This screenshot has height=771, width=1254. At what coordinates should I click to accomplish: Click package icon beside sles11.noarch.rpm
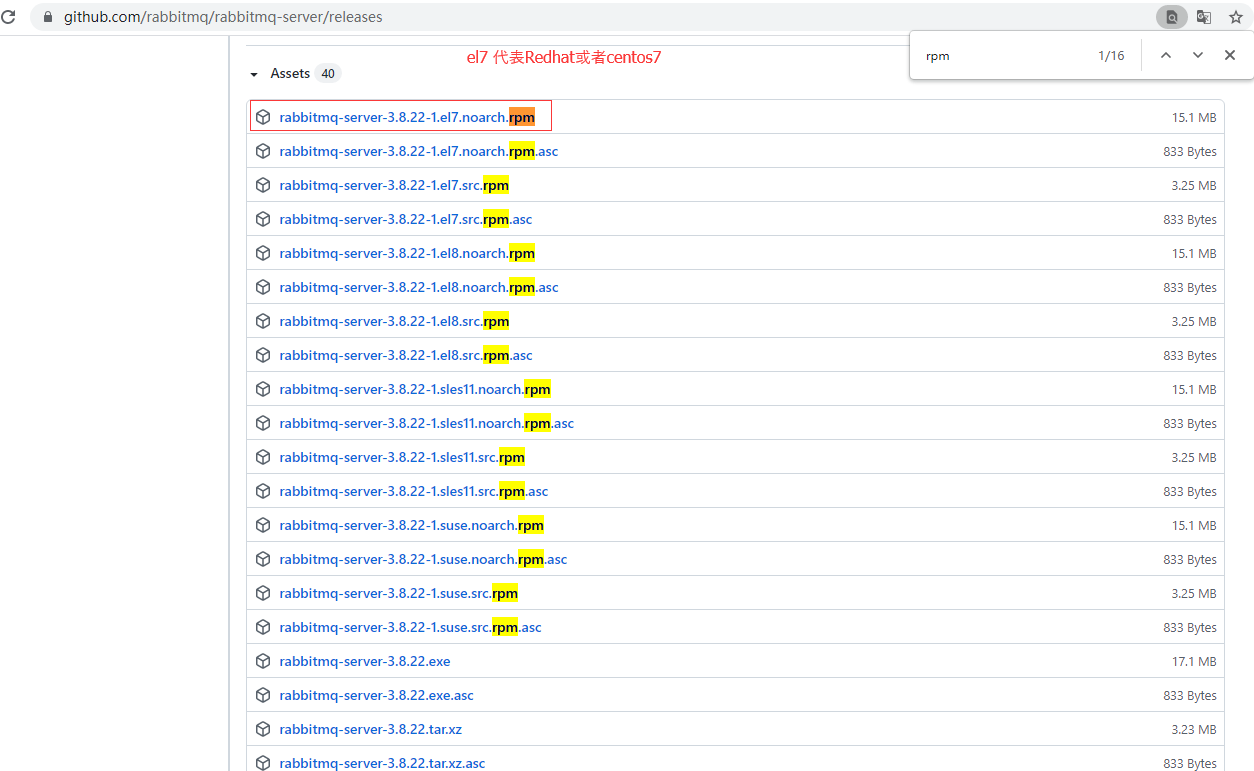click(x=263, y=389)
